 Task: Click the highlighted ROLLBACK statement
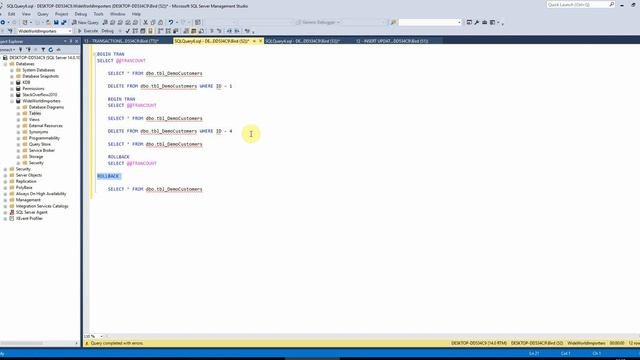coord(109,176)
